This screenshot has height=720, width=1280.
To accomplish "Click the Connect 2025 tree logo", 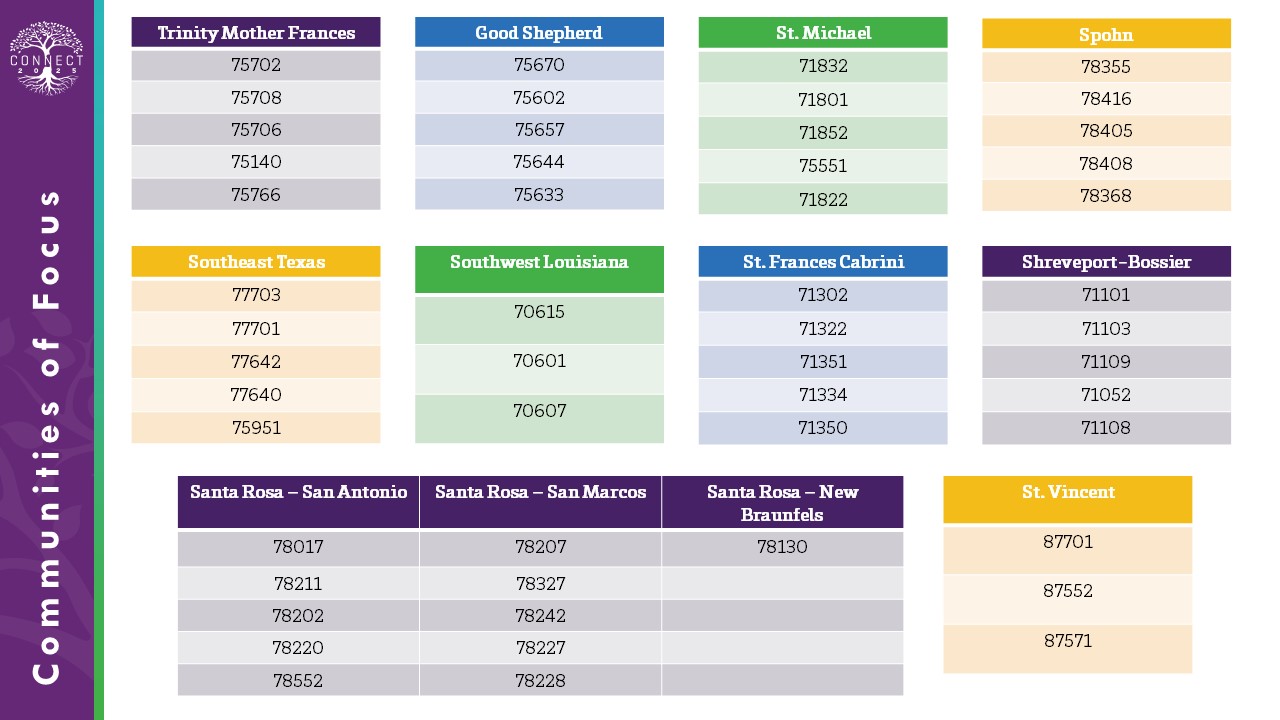I will [47, 59].
